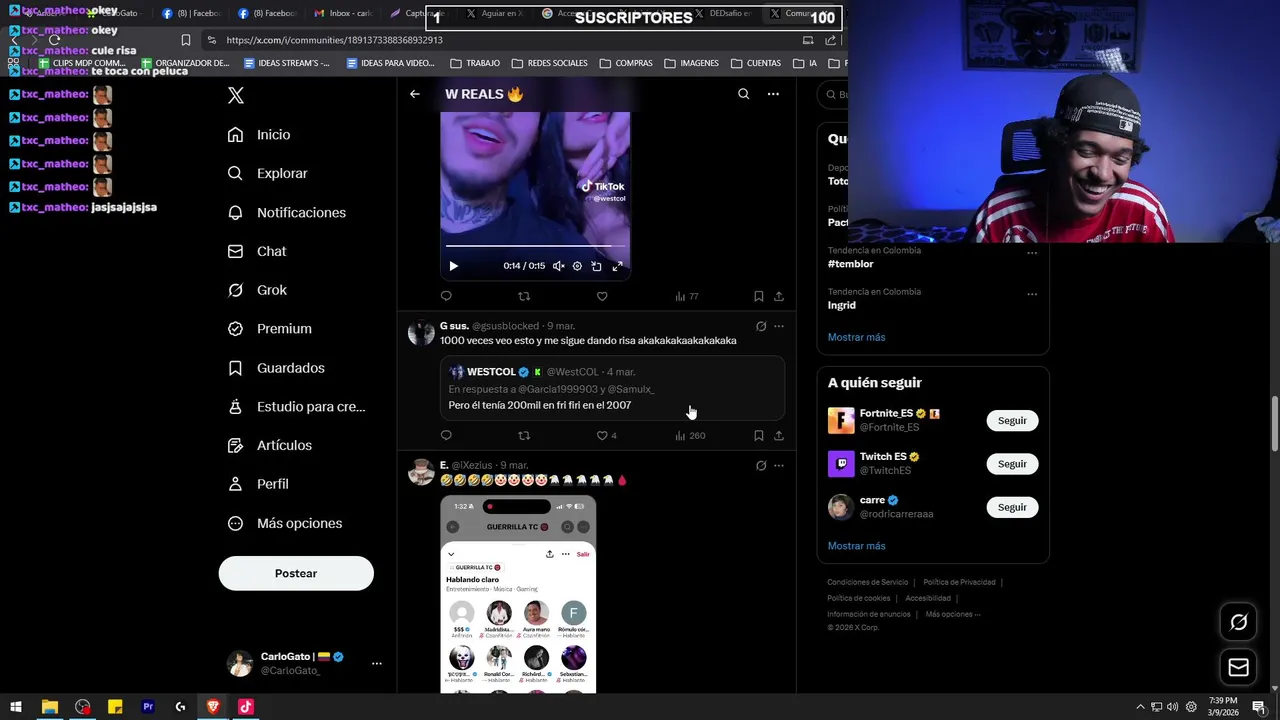Like G sus. post with 4 likes

(606, 436)
